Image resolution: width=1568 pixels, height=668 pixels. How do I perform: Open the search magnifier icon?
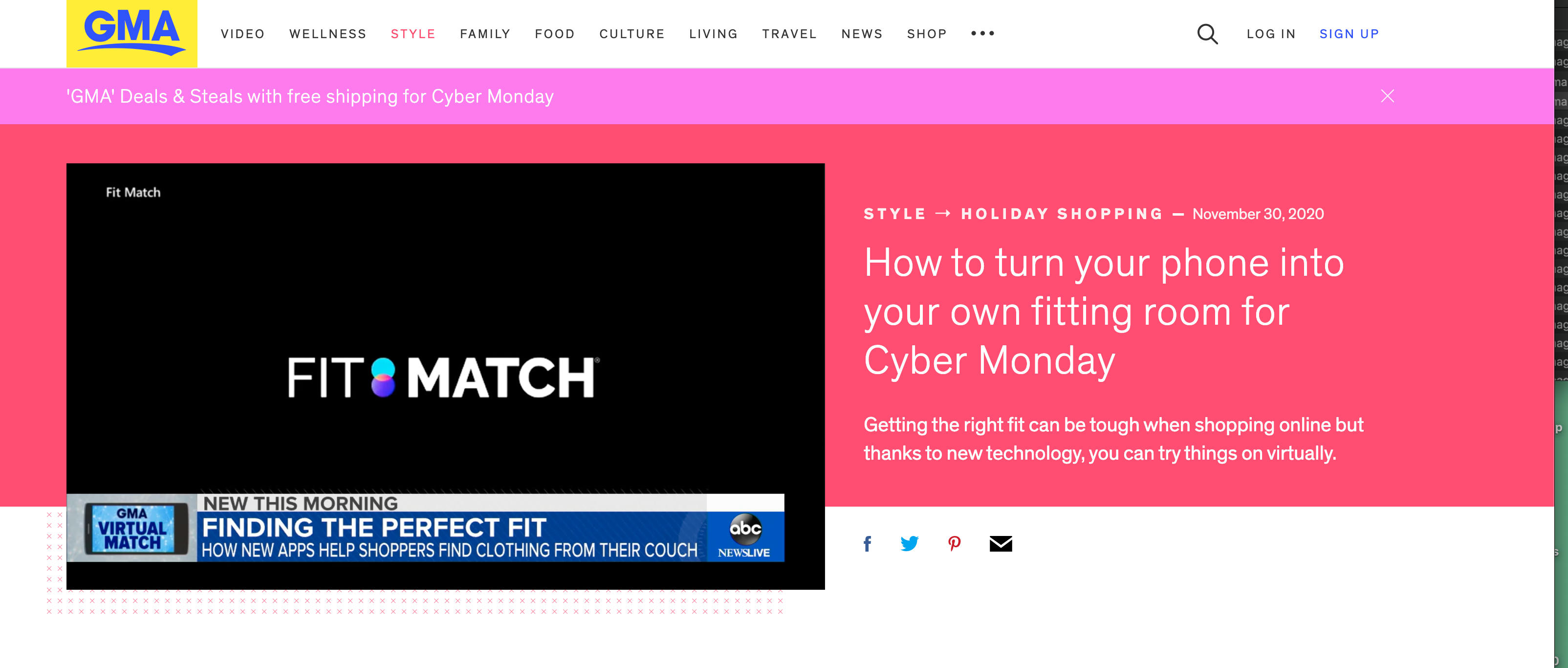[1207, 34]
